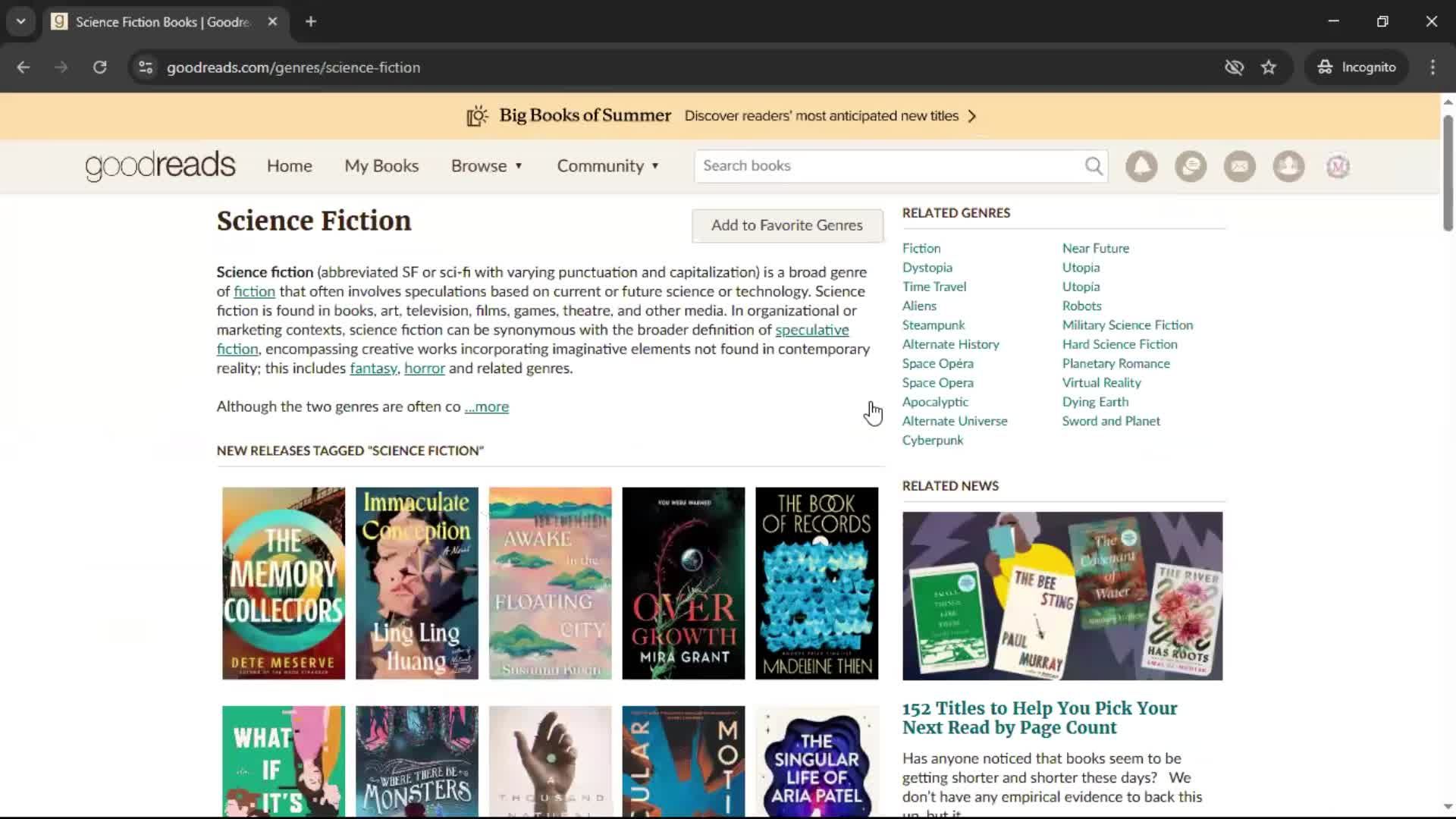The height and width of the screenshot is (819, 1456).
Task: Open The Singular Life of Aria Patel cover
Action: coord(817,761)
